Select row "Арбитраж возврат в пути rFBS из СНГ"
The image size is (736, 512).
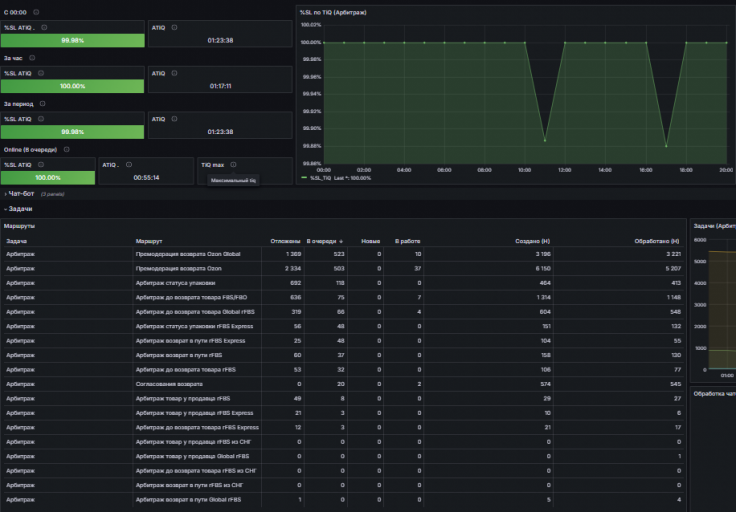pyautogui.click(x=343, y=485)
